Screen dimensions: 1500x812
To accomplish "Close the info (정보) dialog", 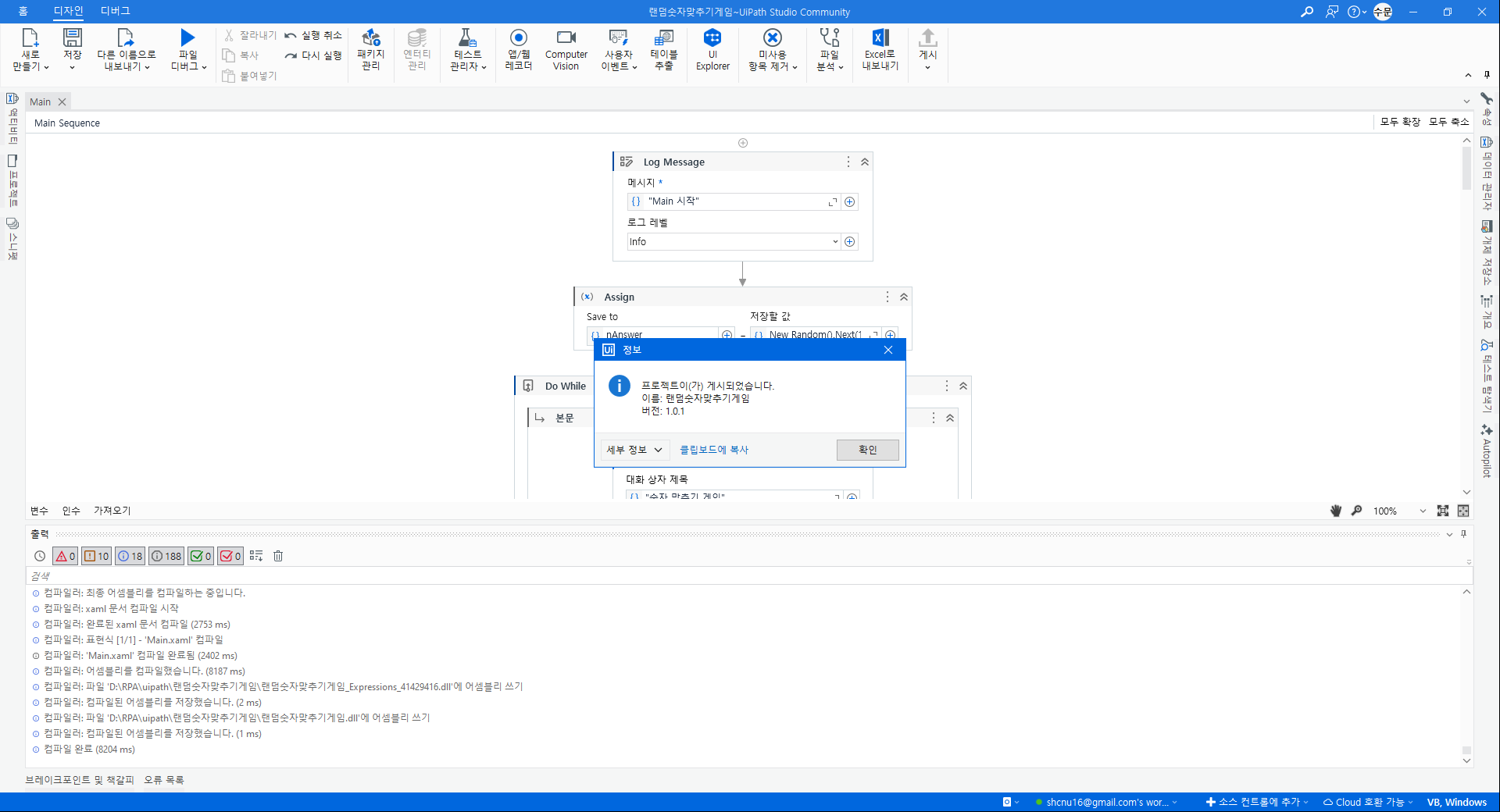I will [x=888, y=350].
